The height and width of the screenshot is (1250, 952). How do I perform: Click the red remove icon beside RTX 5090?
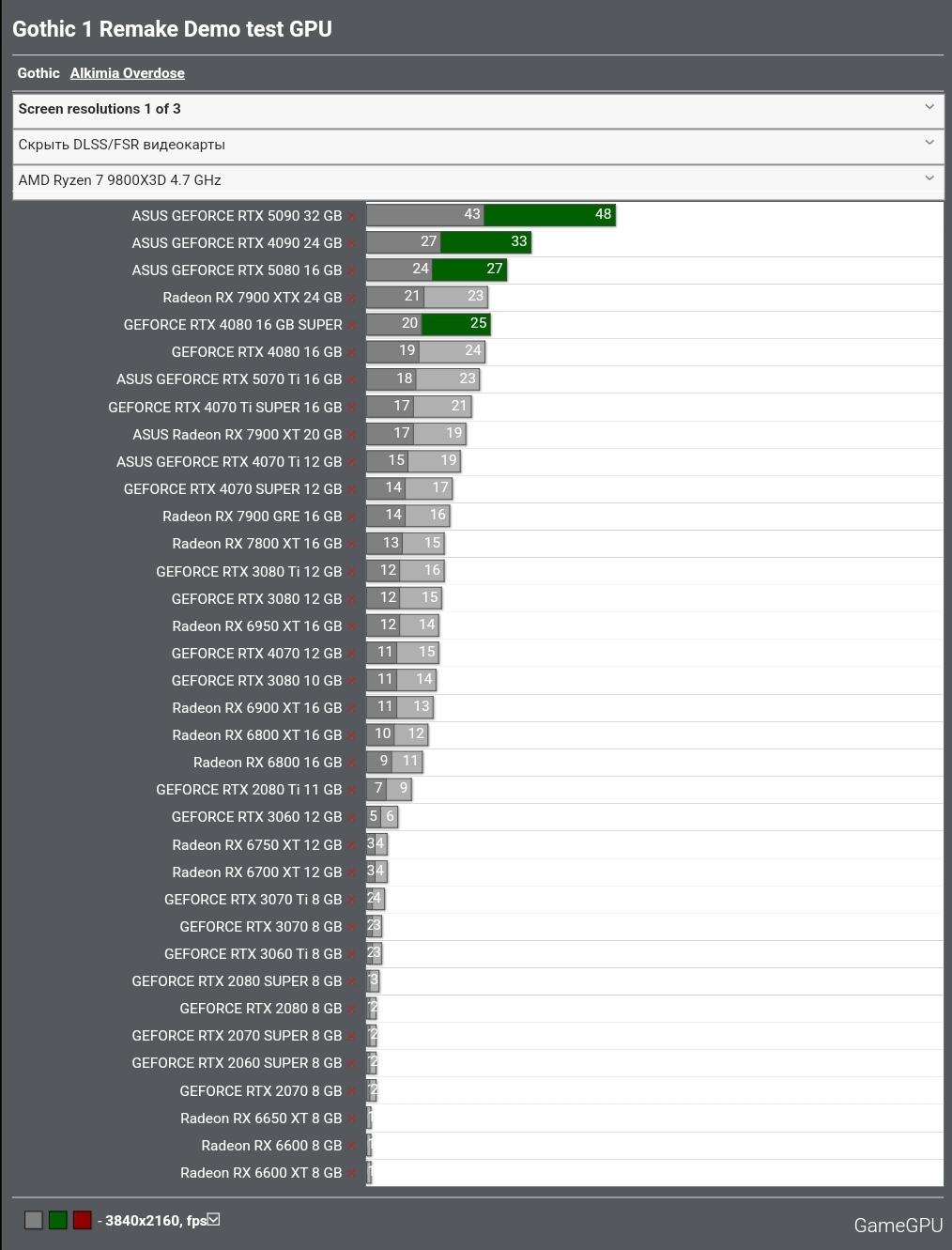pos(352,216)
